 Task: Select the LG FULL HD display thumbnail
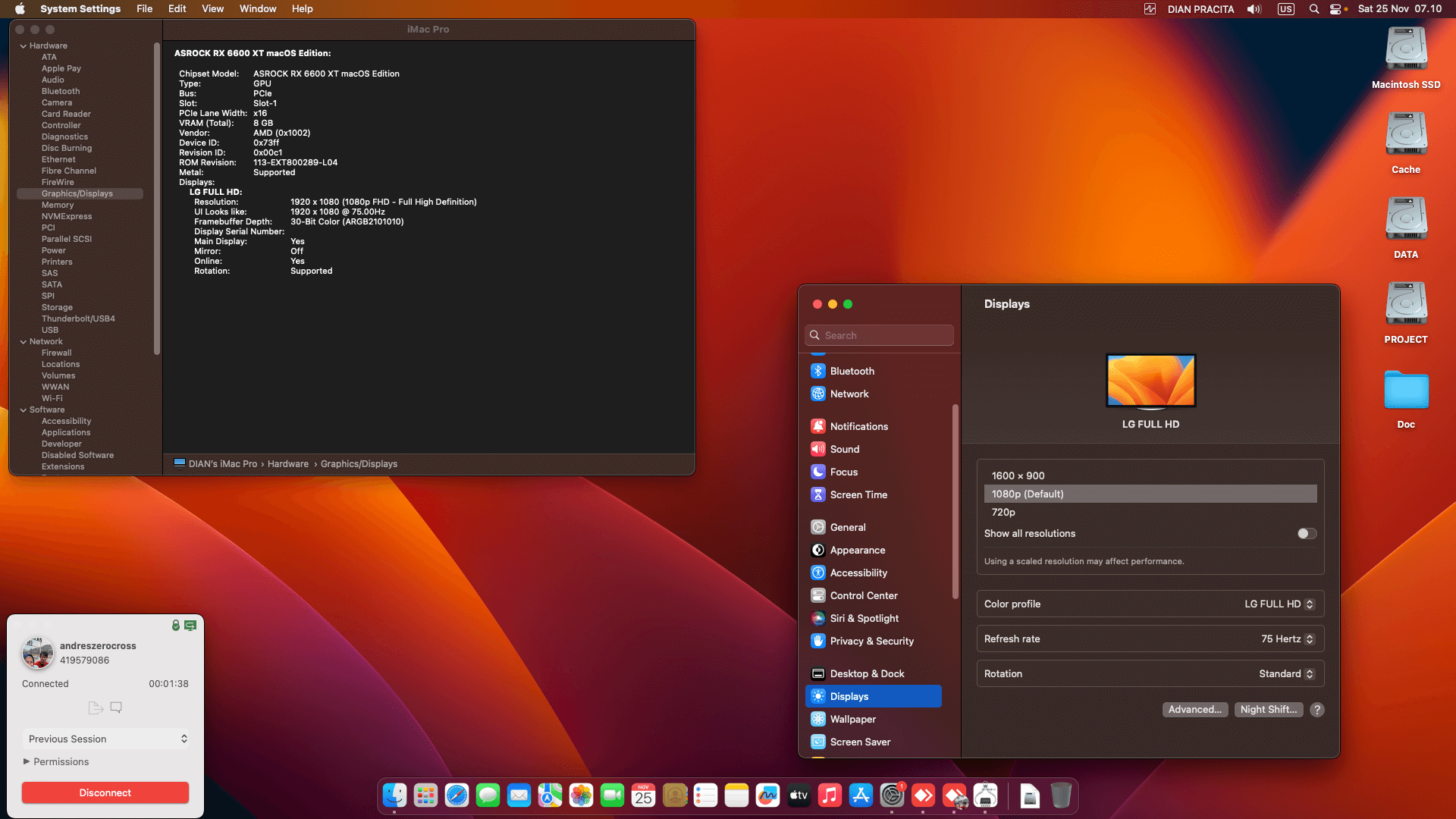click(x=1150, y=381)
